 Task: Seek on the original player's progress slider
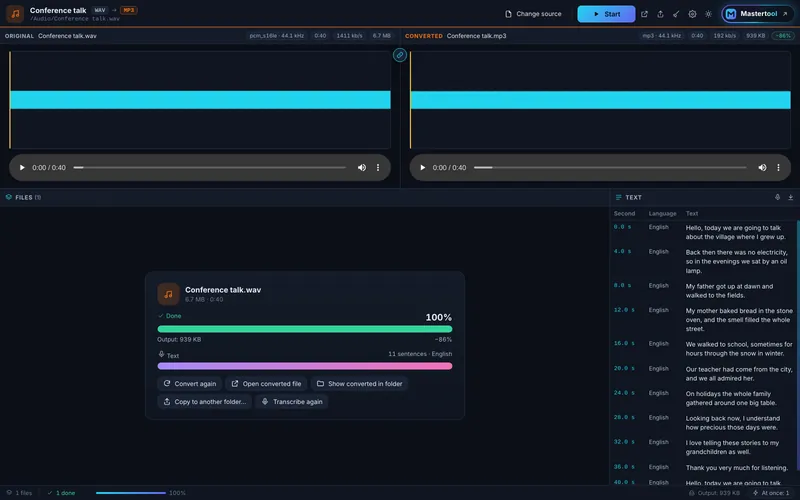pos(210,167)
